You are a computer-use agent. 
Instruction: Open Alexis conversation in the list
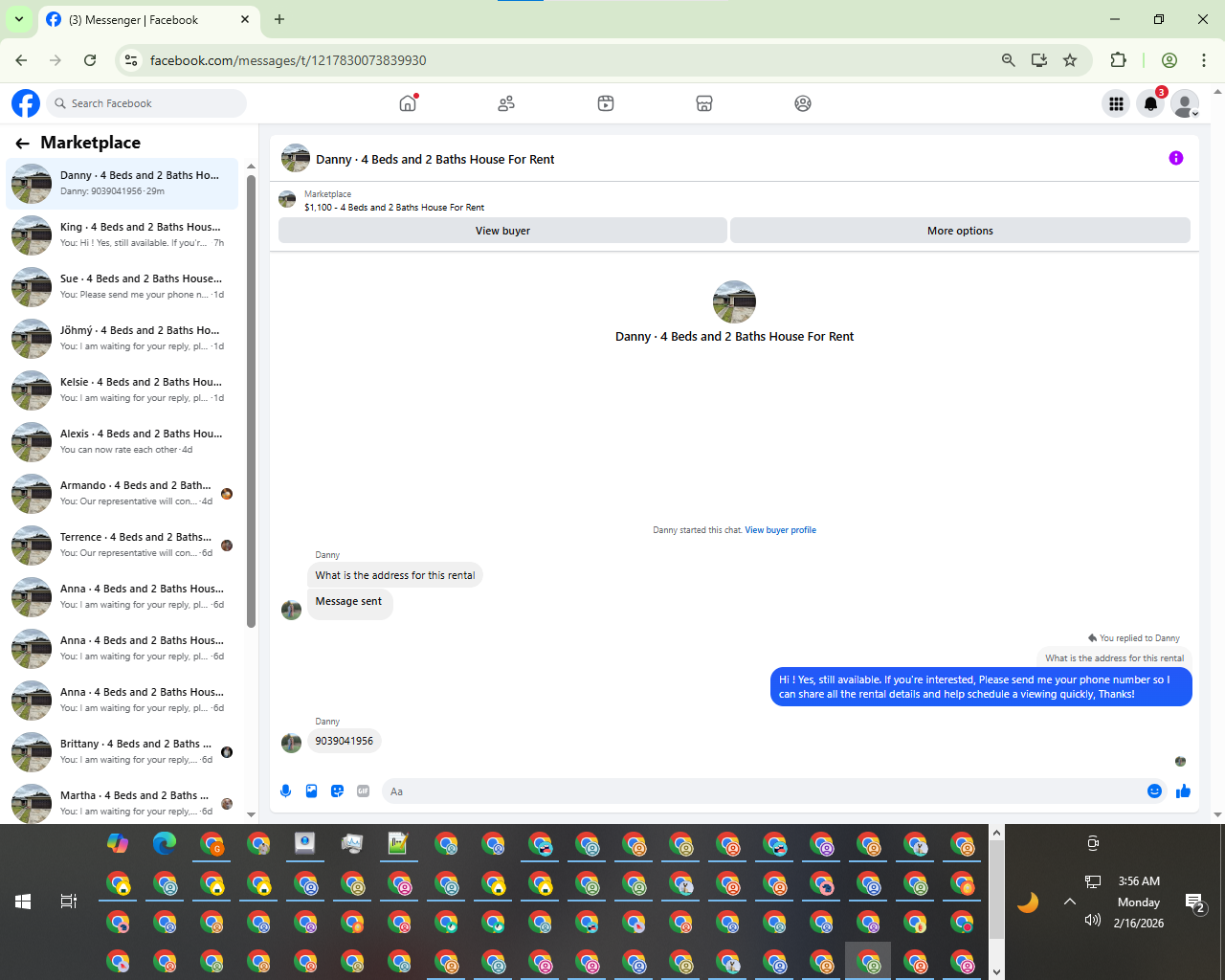coord(122,442)
